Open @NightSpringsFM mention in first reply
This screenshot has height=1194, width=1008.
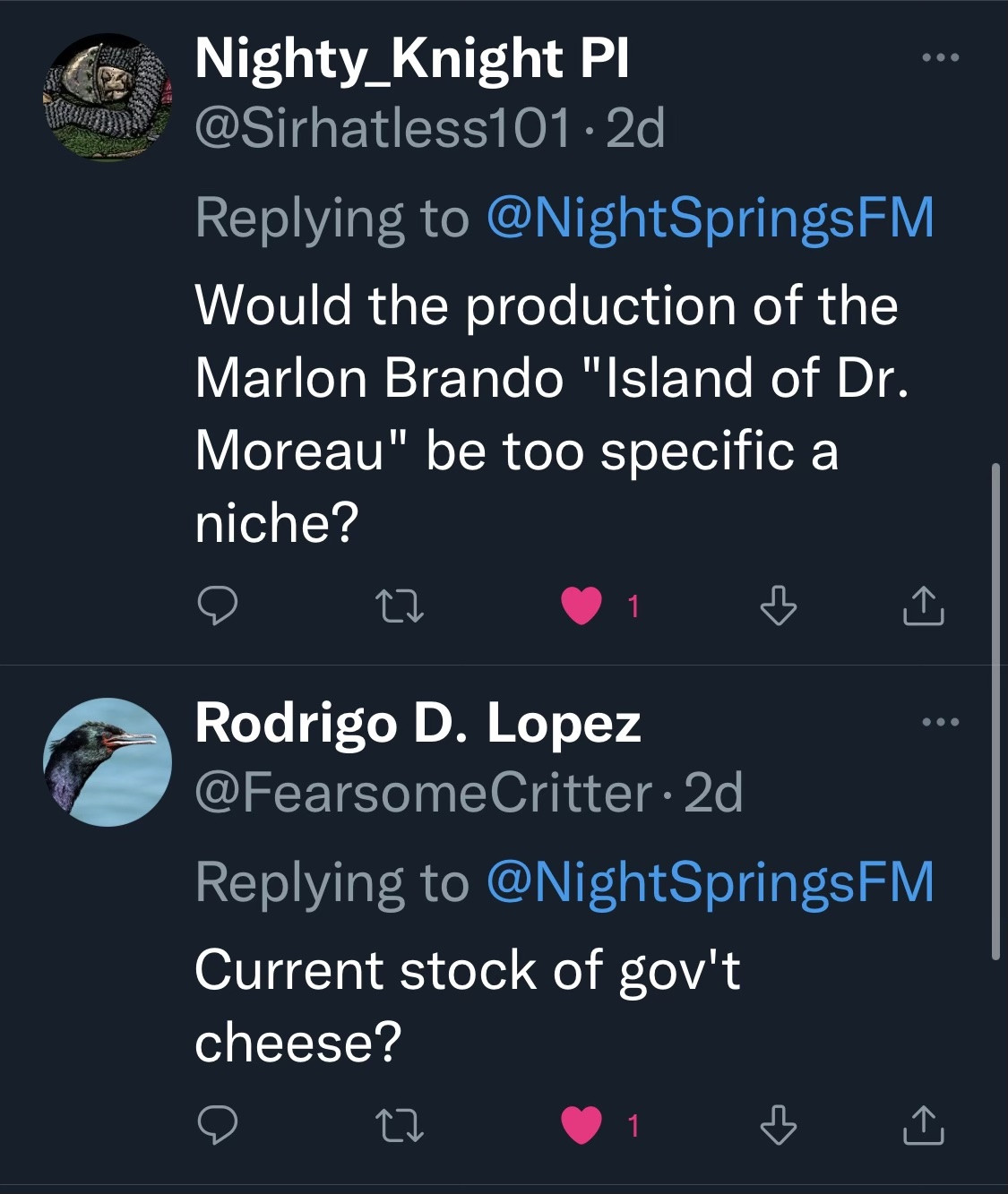click(710, 218)
